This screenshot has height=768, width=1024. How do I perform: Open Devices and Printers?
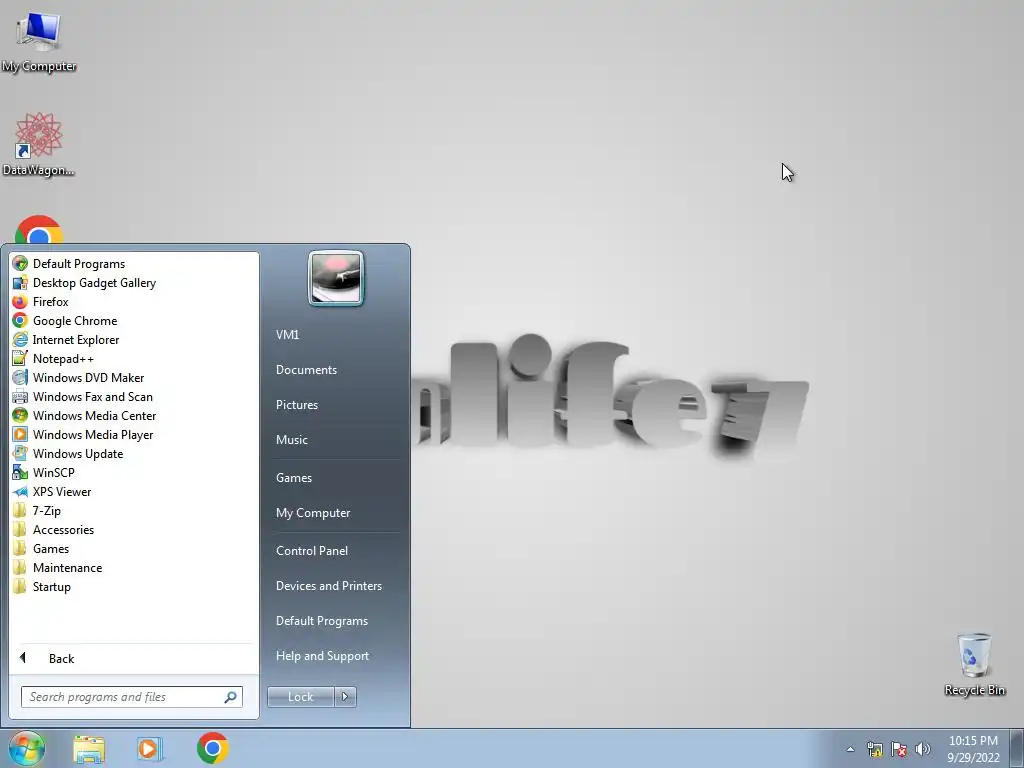click(x=328, y=586)
